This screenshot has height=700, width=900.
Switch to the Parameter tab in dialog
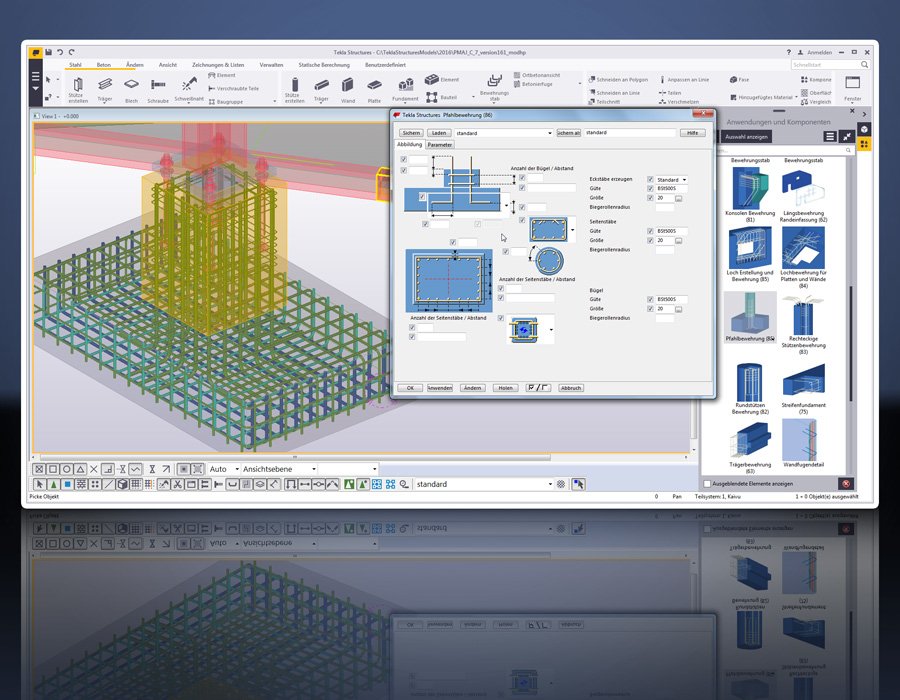point(440,145)
